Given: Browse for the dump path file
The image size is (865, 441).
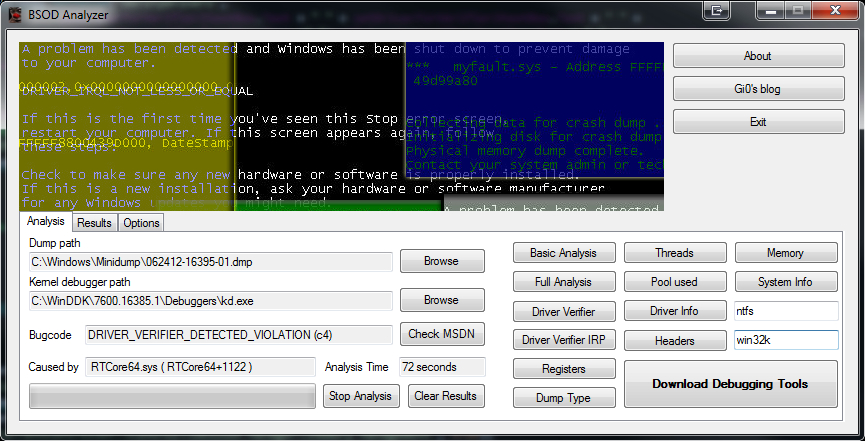Looking at the screenshot, I should (x=442, y=261).
